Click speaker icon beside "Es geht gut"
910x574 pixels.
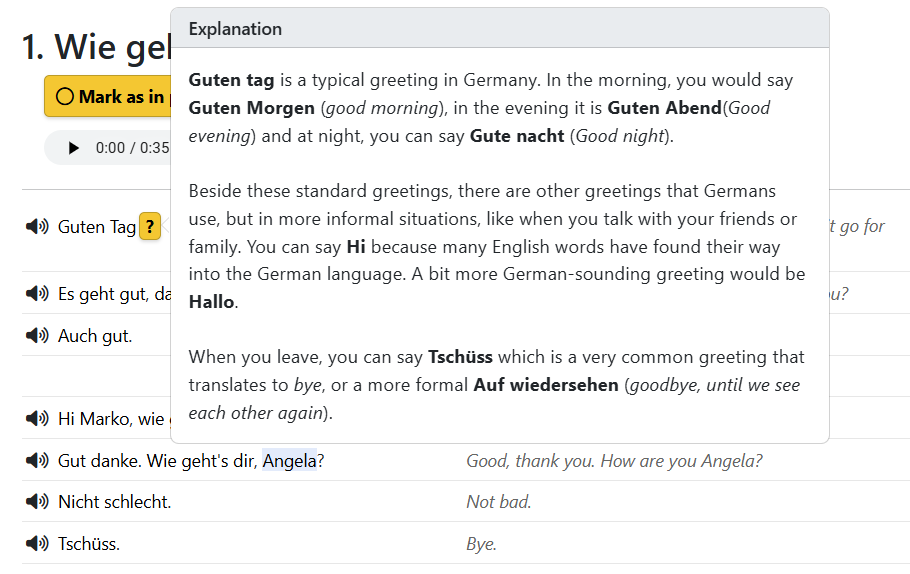coord(37,294)
